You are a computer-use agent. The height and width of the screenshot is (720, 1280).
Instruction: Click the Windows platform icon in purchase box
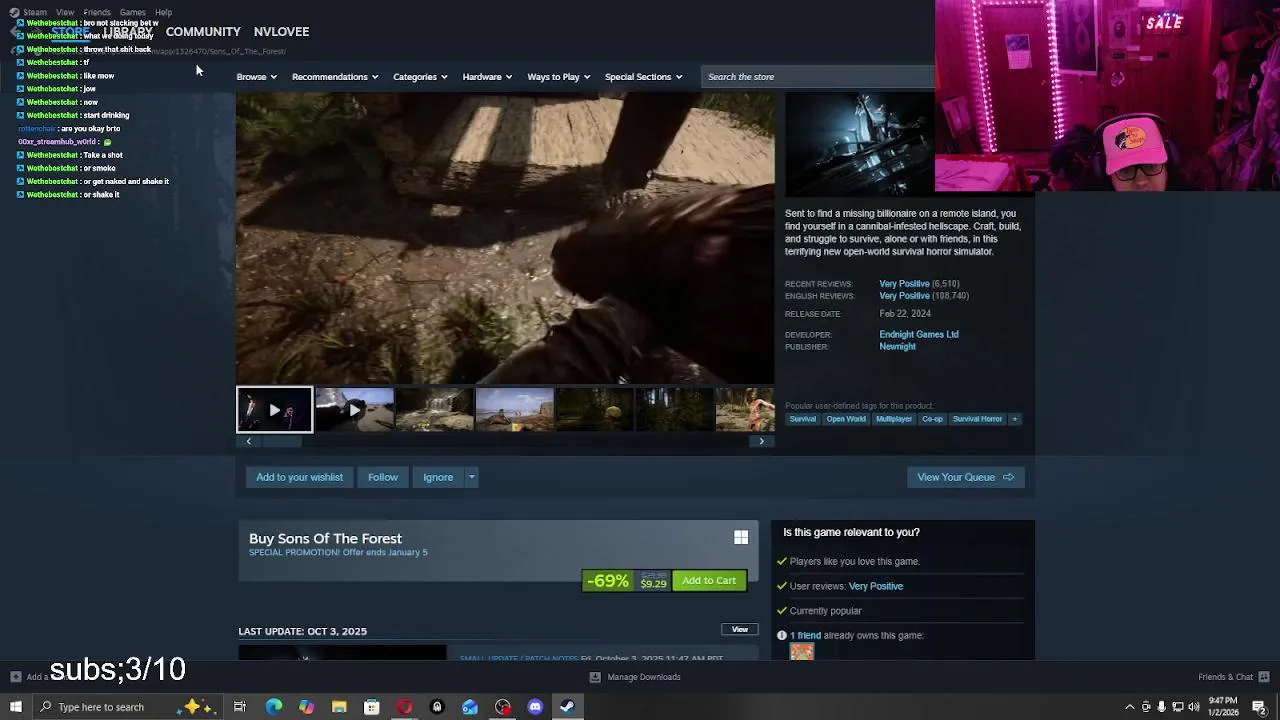[741, 538]
